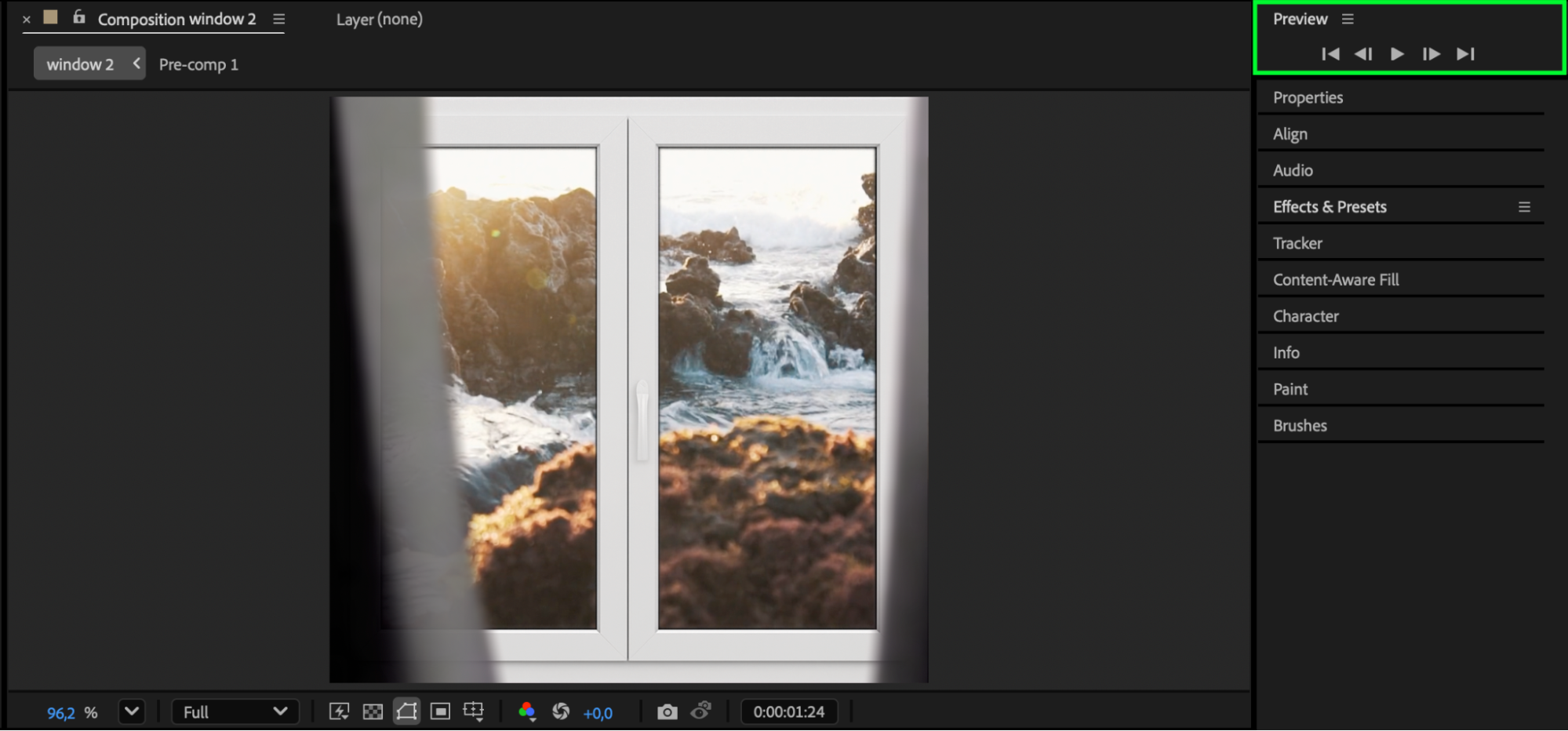Take a snapshot with camera icon

667,711
